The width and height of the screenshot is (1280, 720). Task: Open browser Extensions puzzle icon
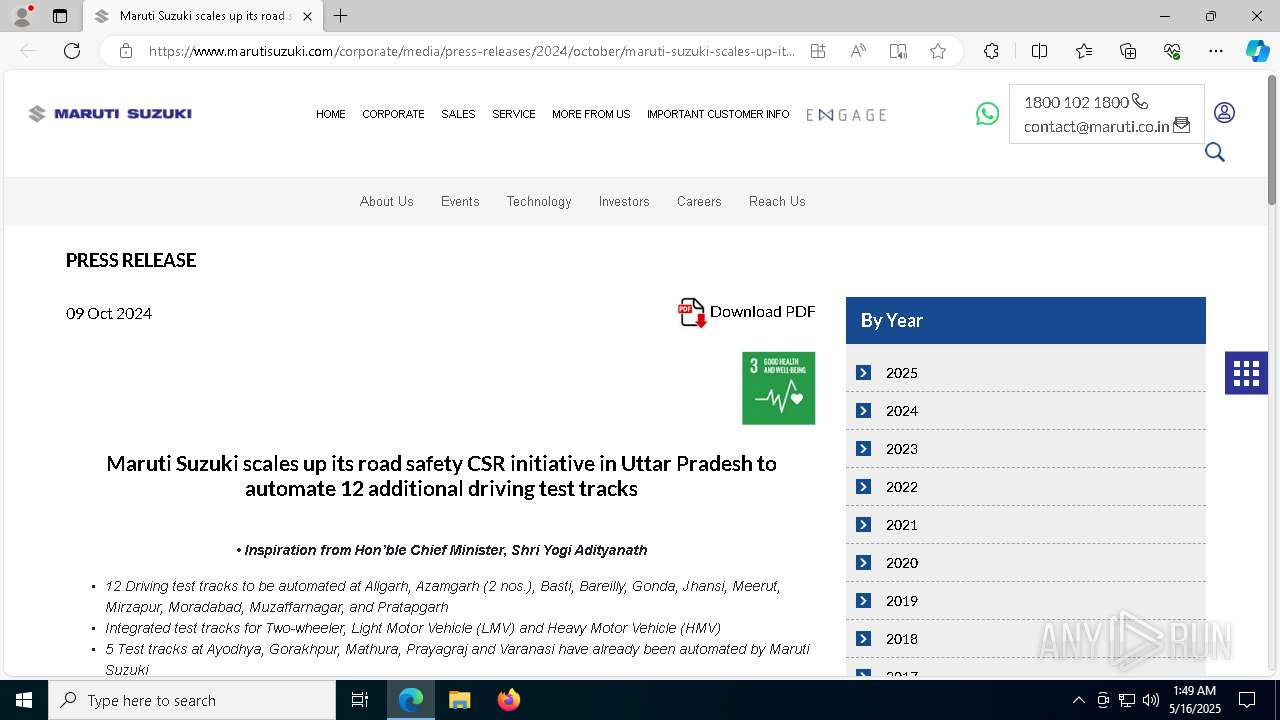tap(991, 51)
